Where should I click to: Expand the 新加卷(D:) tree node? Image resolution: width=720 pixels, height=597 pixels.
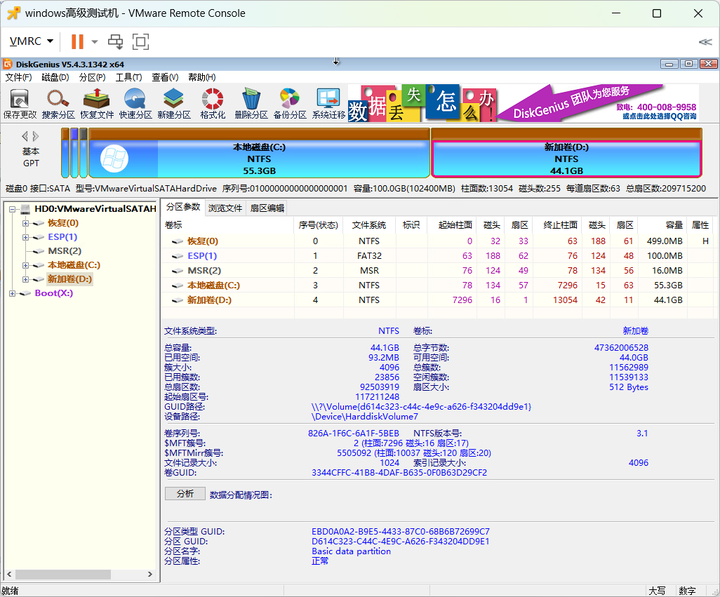pos(26,279)
